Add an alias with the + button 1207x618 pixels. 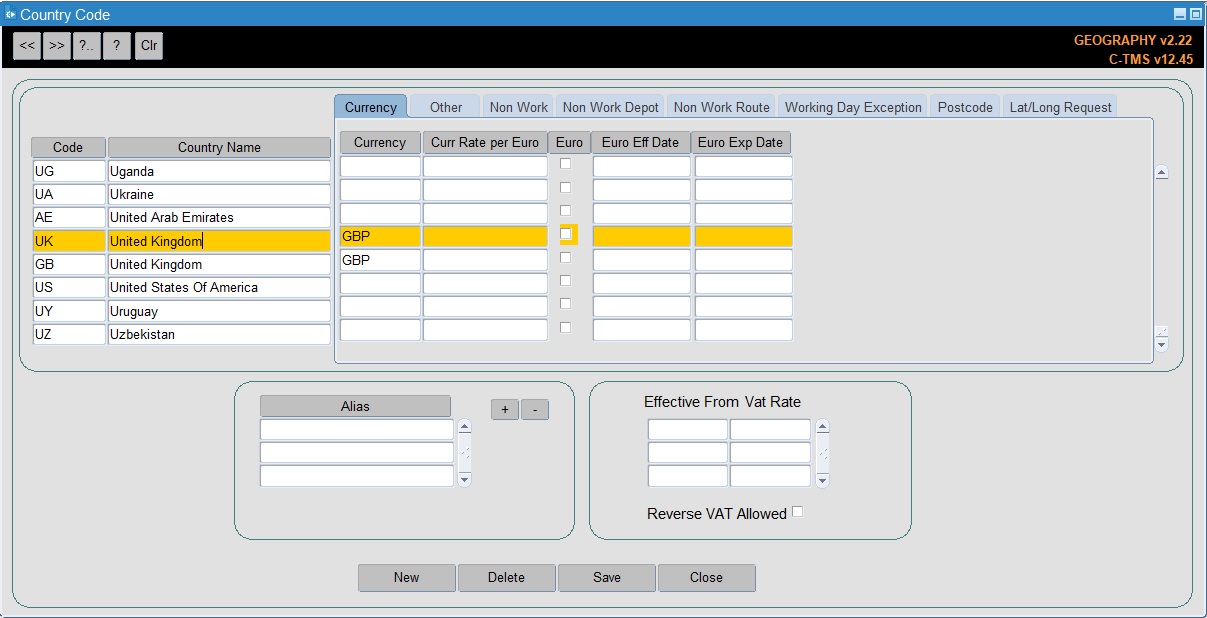tap(505, 410)
